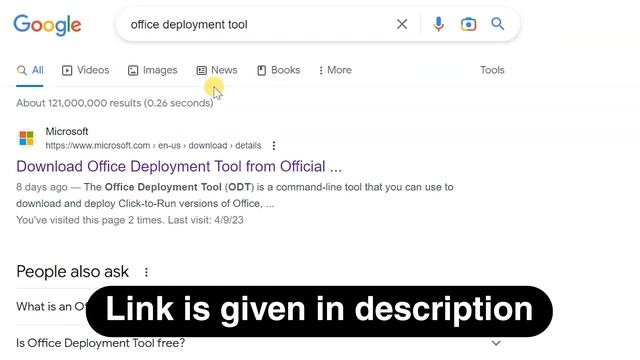The width and height of the screenshot is (640, 360).
Task: Click the 'You've visited this page 2 times' note
Action: pyautogui.click(x=130, y=220)
